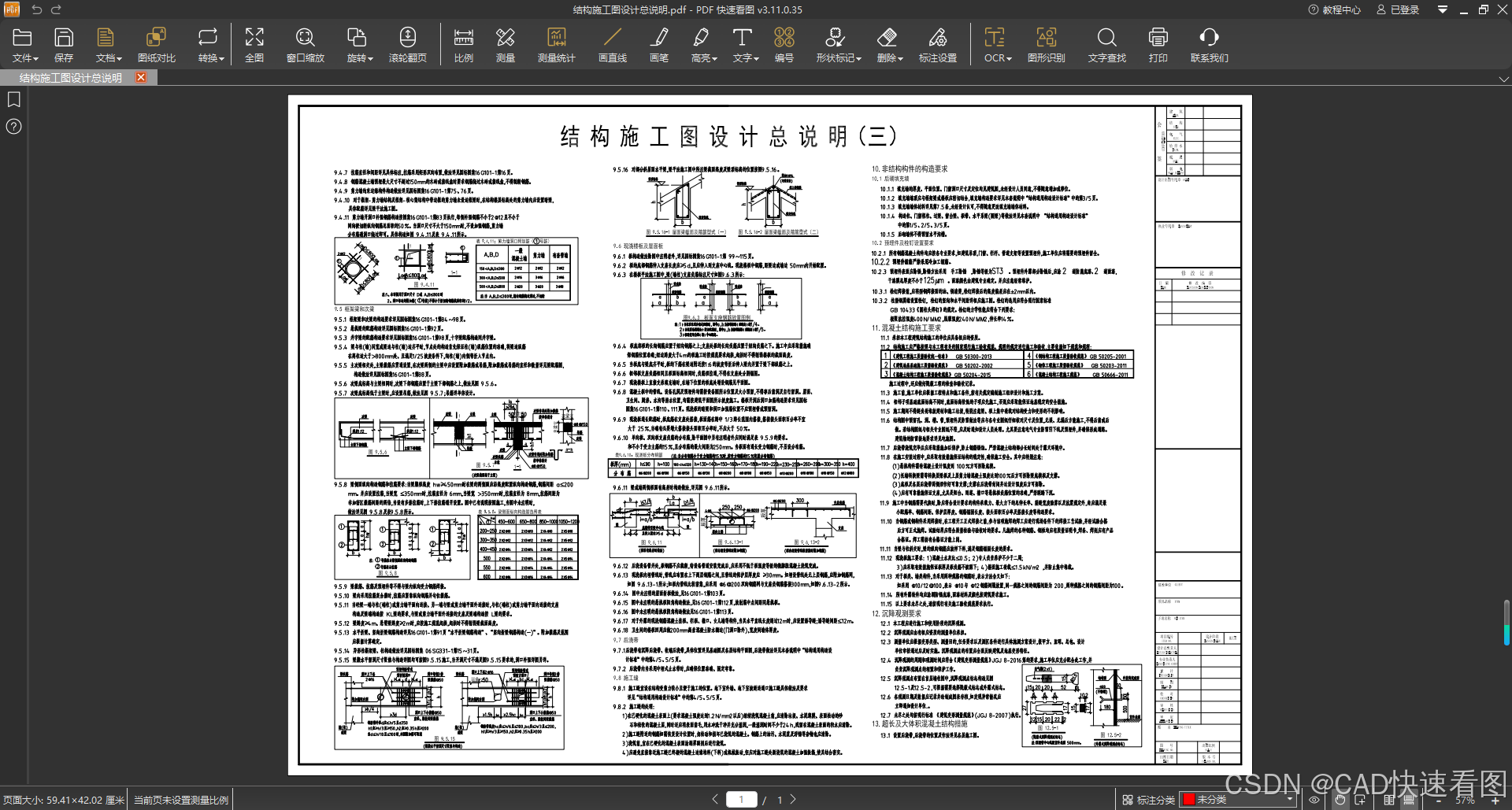Screen dimensions: 1512x810
Task: Click the page number input field
Action: [741, 799]
